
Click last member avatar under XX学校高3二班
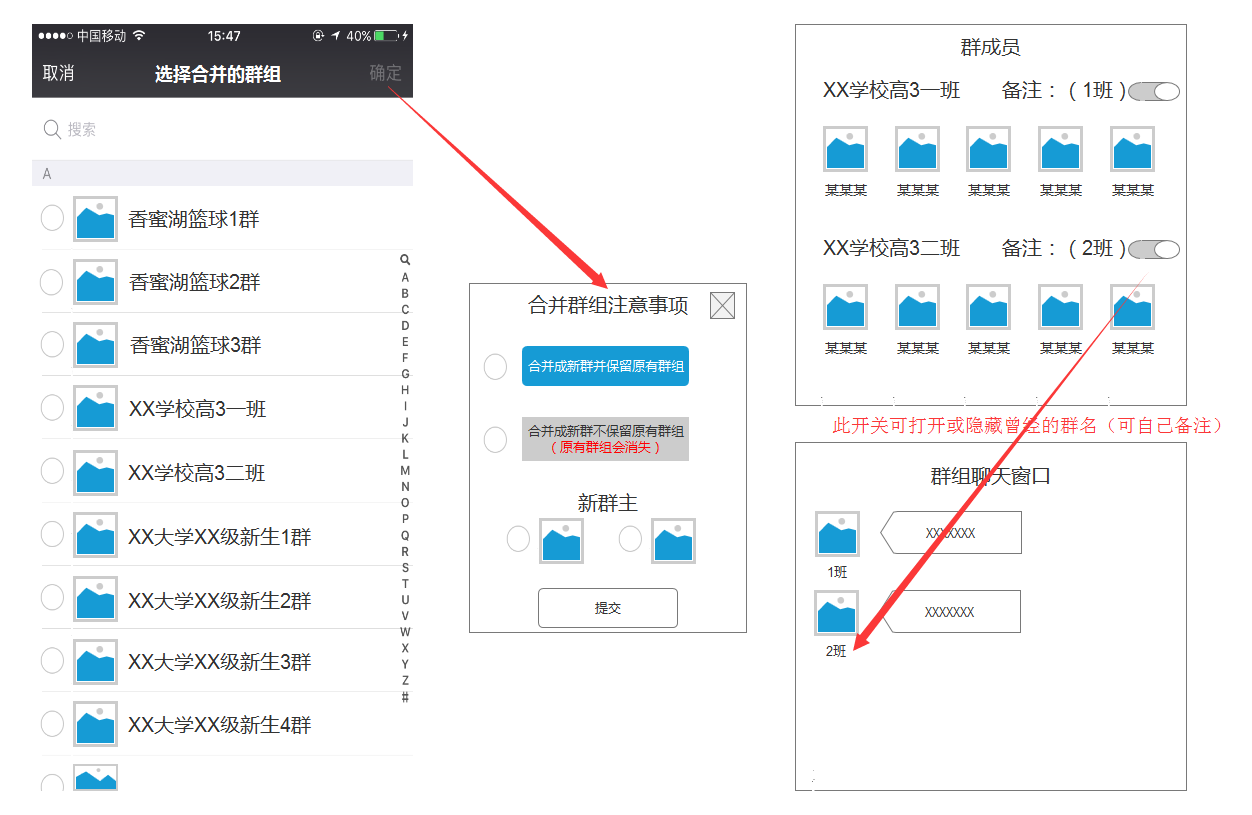(x=1132, y=307)
